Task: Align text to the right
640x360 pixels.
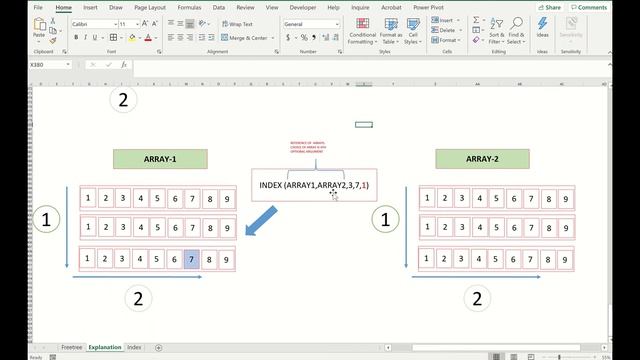Action: click(x=190, y=38)
